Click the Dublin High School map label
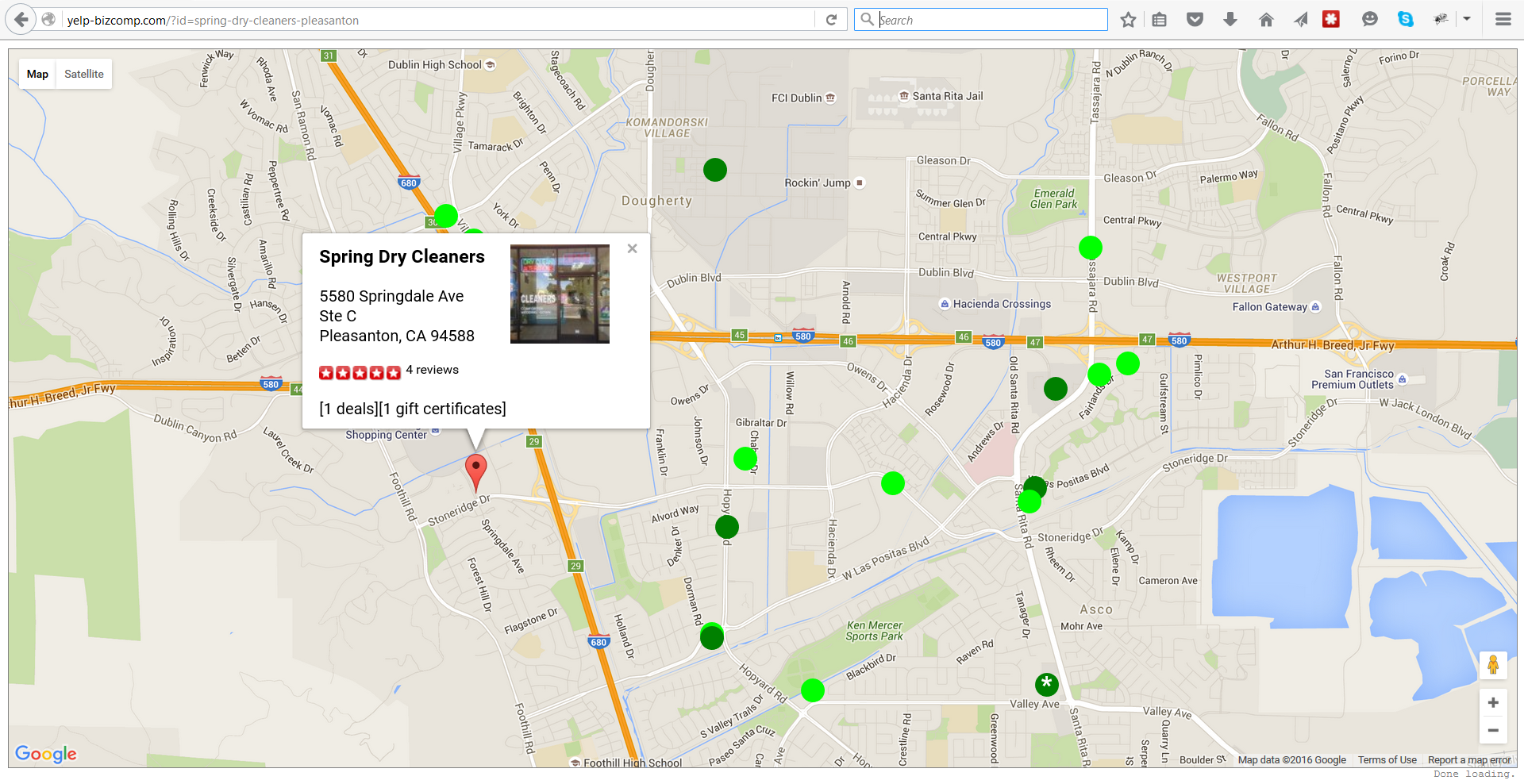 441,65
